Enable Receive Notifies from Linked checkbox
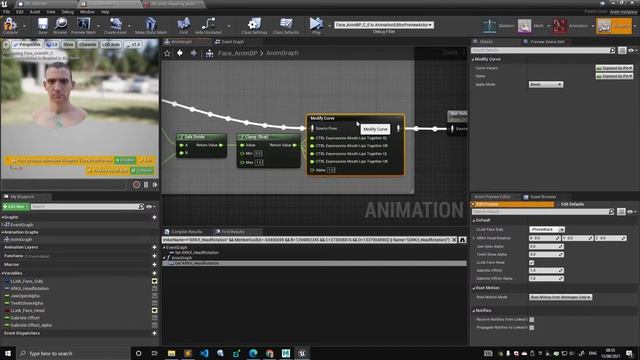Screen dimensions: 640x360 pyautogui.click(x=531, y=320)
